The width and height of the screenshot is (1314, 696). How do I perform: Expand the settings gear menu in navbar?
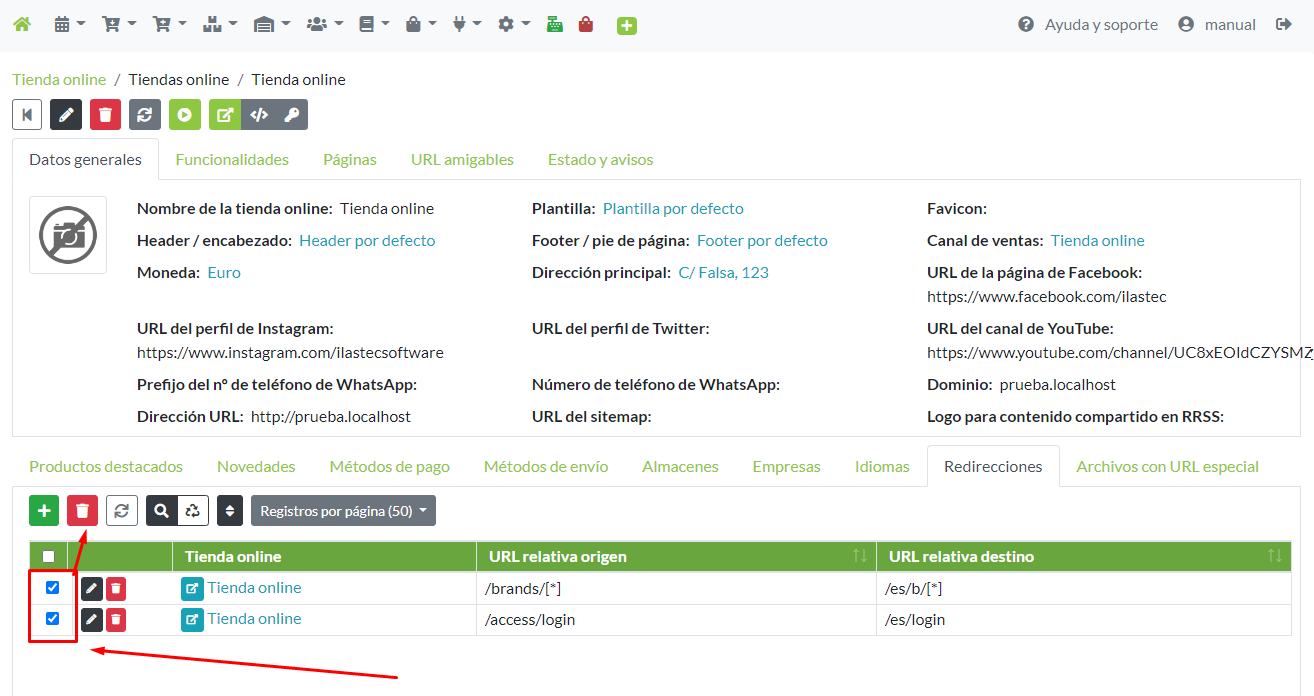pos(513,24)
